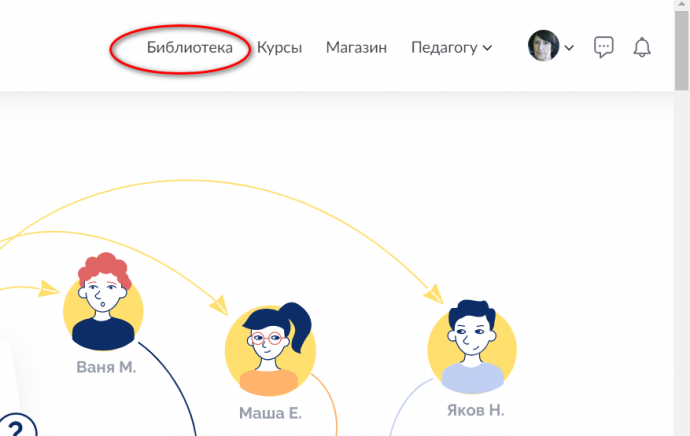Select Яков Н. avatar
The height and width of the screenshot is (436, 690).
[x=472, y=347]
